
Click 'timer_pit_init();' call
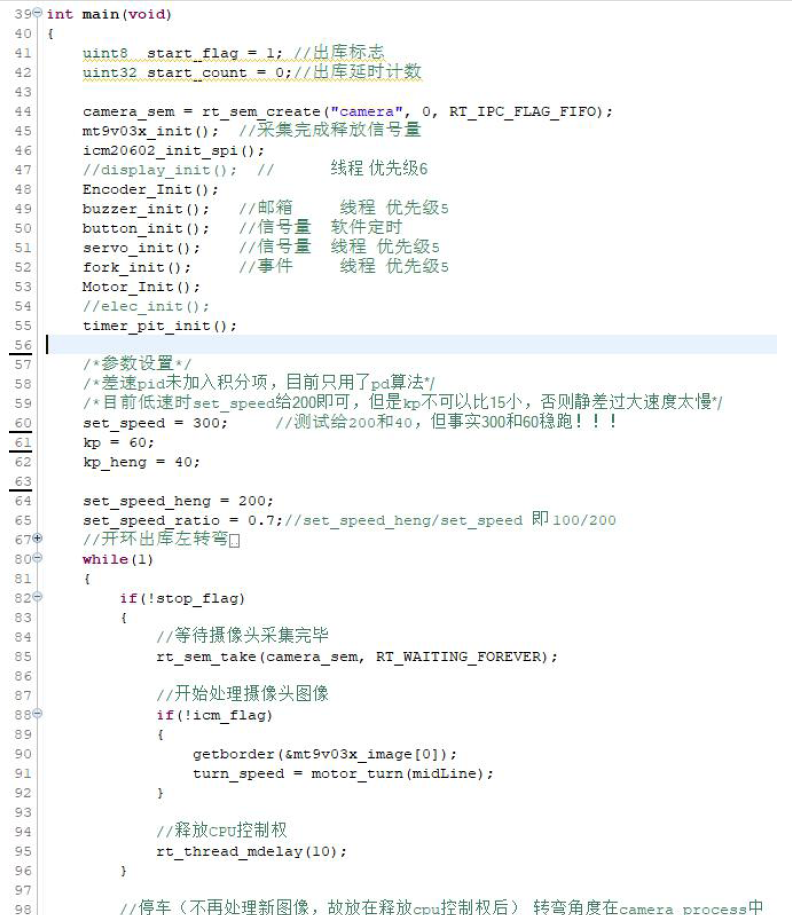tap(159, 326)
